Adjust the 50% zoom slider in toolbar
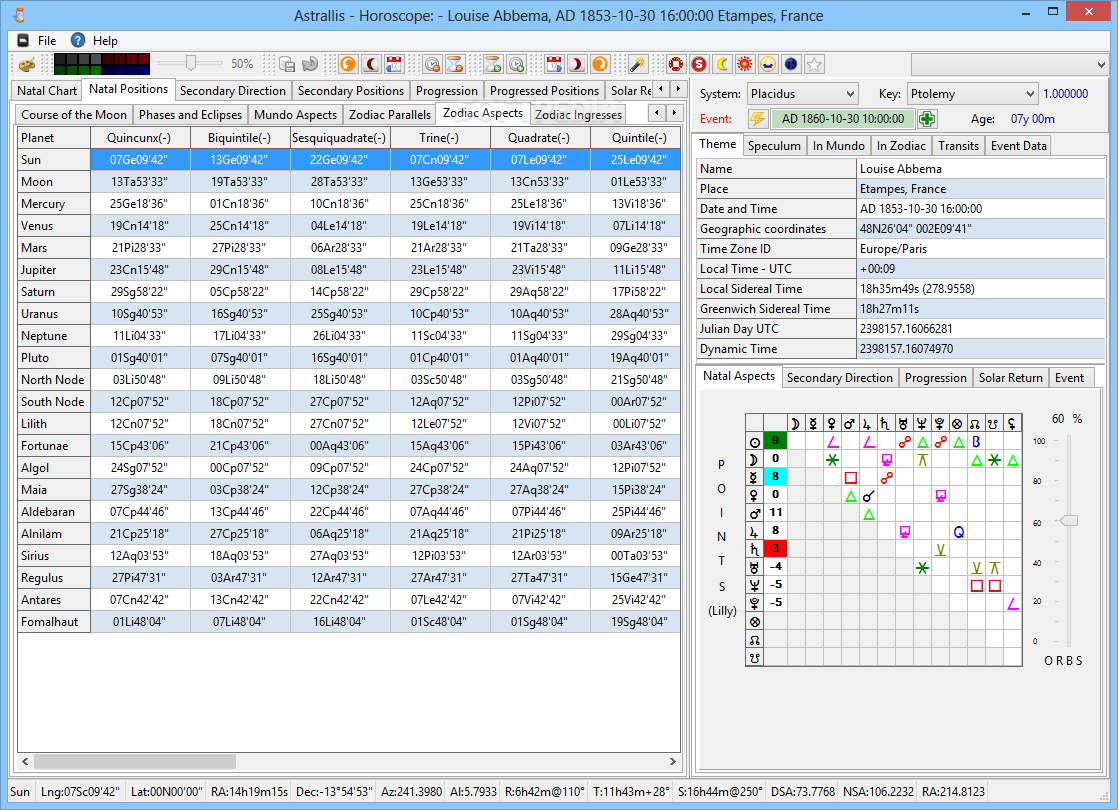 click(190, 63)
